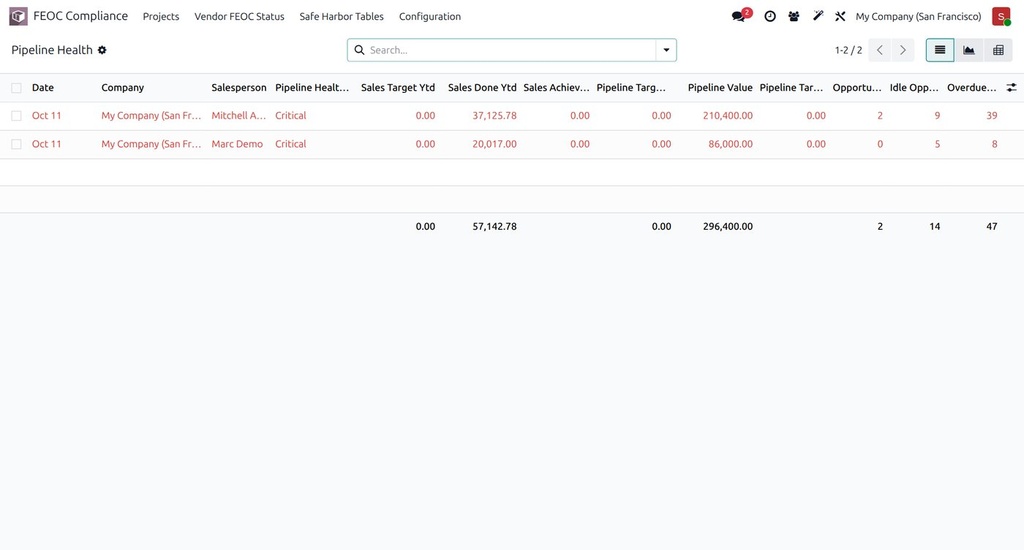Open the developer tools wrench icon
1024x550 pixels.
(840, 16)
